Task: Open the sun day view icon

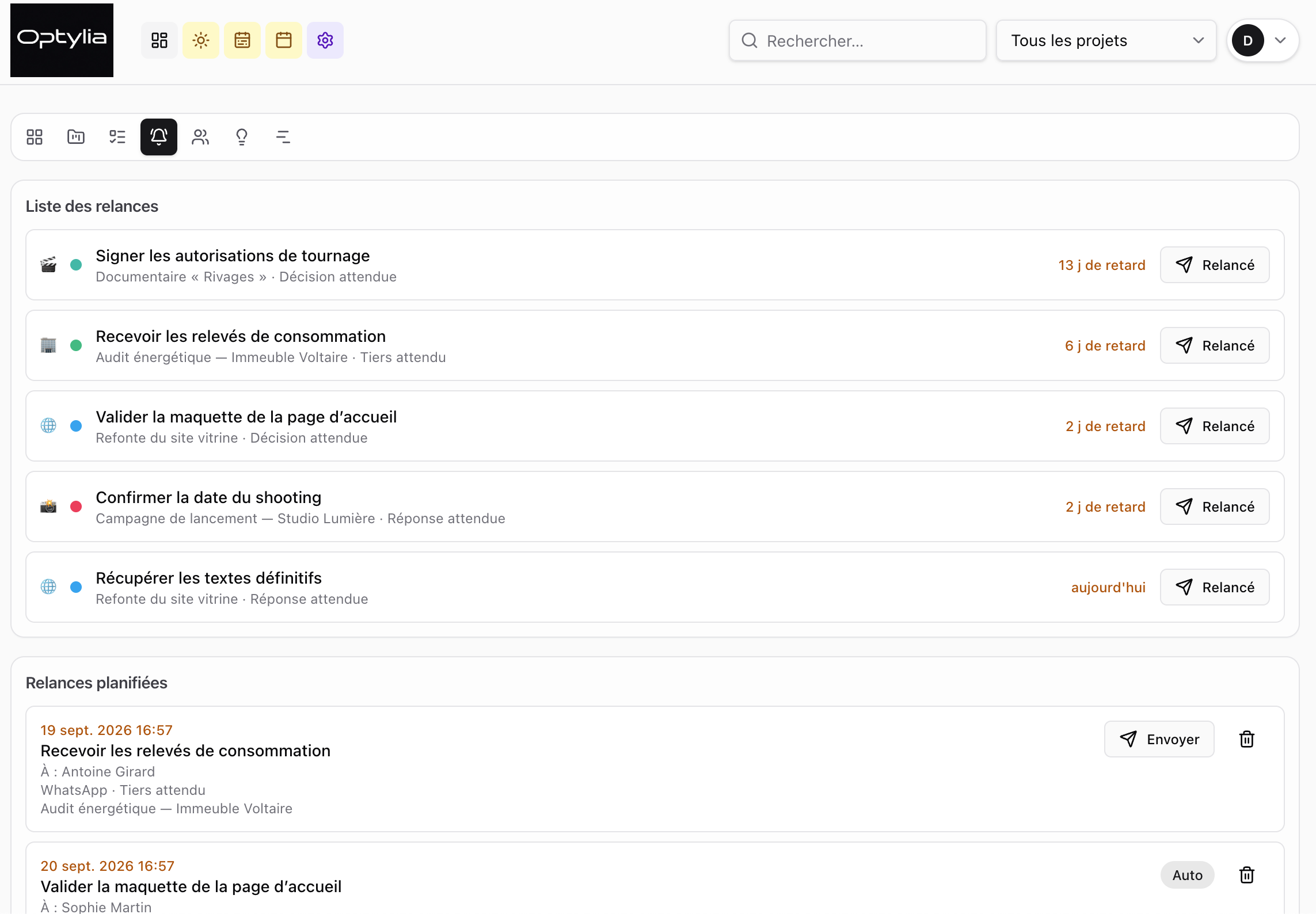Action: click(x=201, y=40)
